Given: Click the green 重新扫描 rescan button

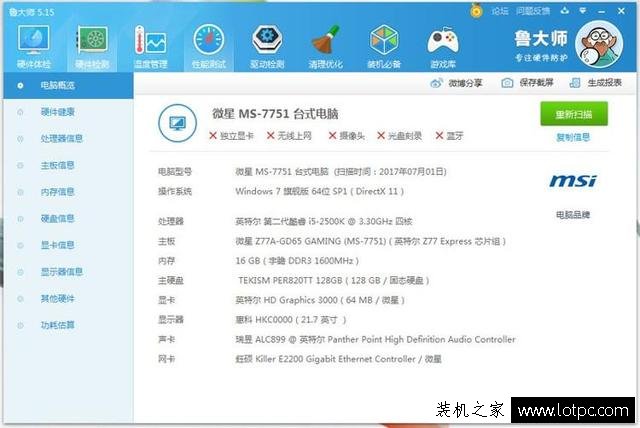Looking at the screenshot, I should tap(574, 114).
